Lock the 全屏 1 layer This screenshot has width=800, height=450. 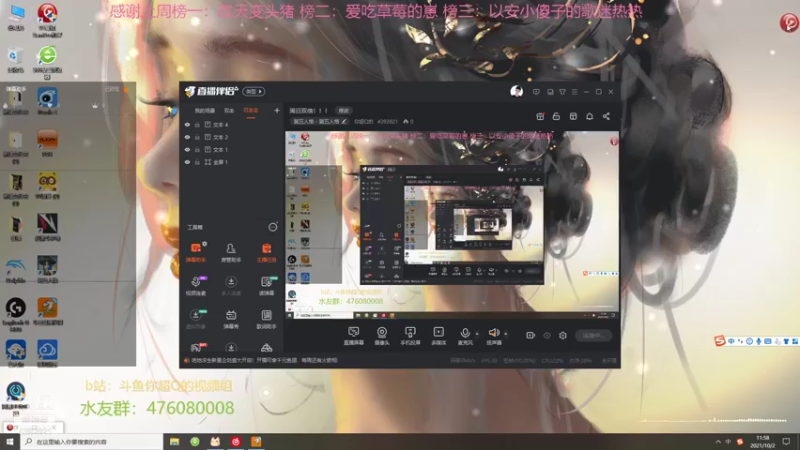(x=197, y=162)
